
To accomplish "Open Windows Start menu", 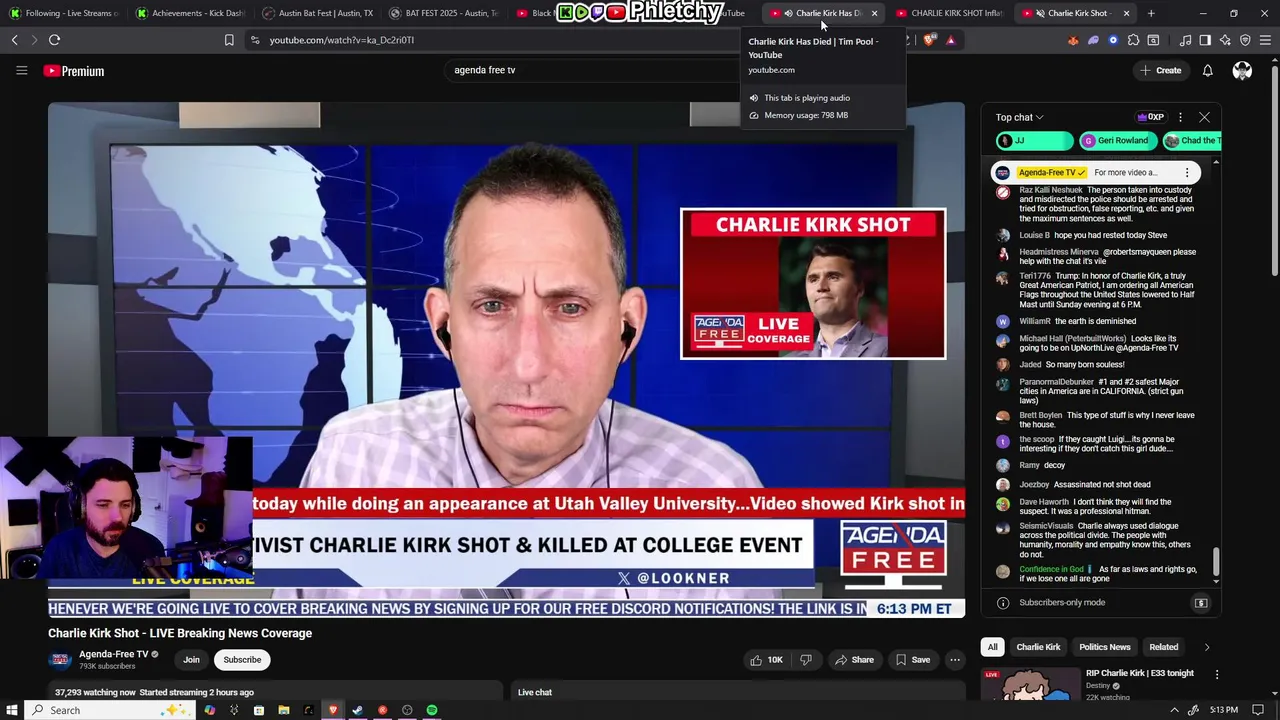I will (x=13, y=710).
